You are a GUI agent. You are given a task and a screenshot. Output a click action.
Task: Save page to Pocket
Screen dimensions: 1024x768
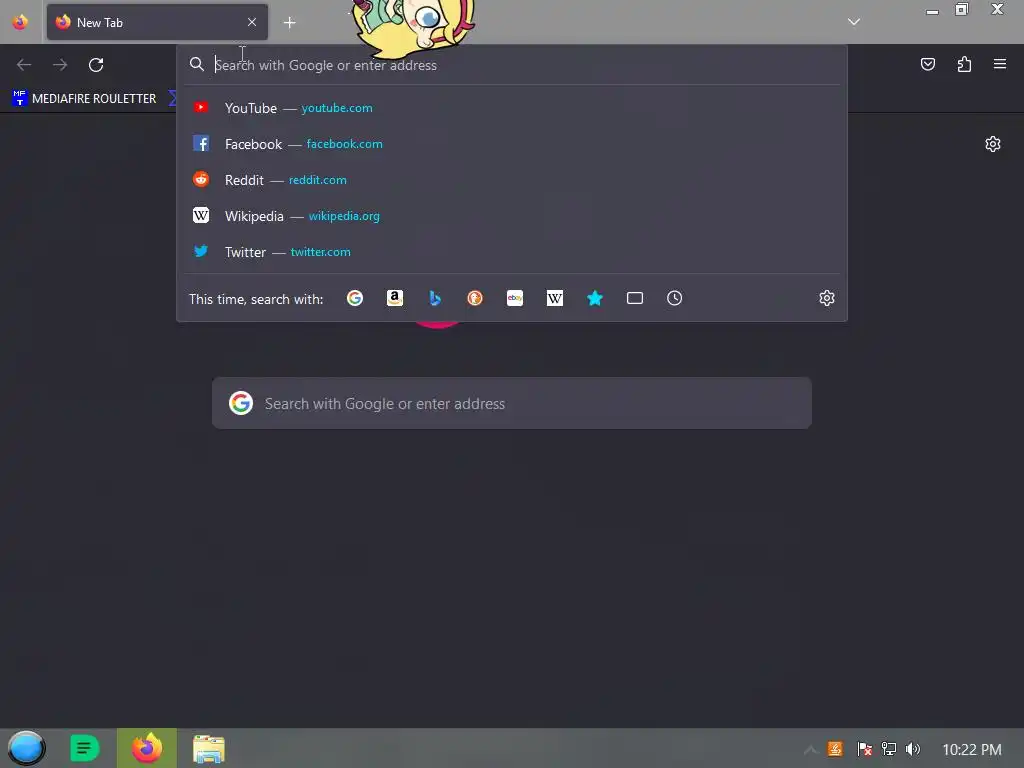[928, 64]
